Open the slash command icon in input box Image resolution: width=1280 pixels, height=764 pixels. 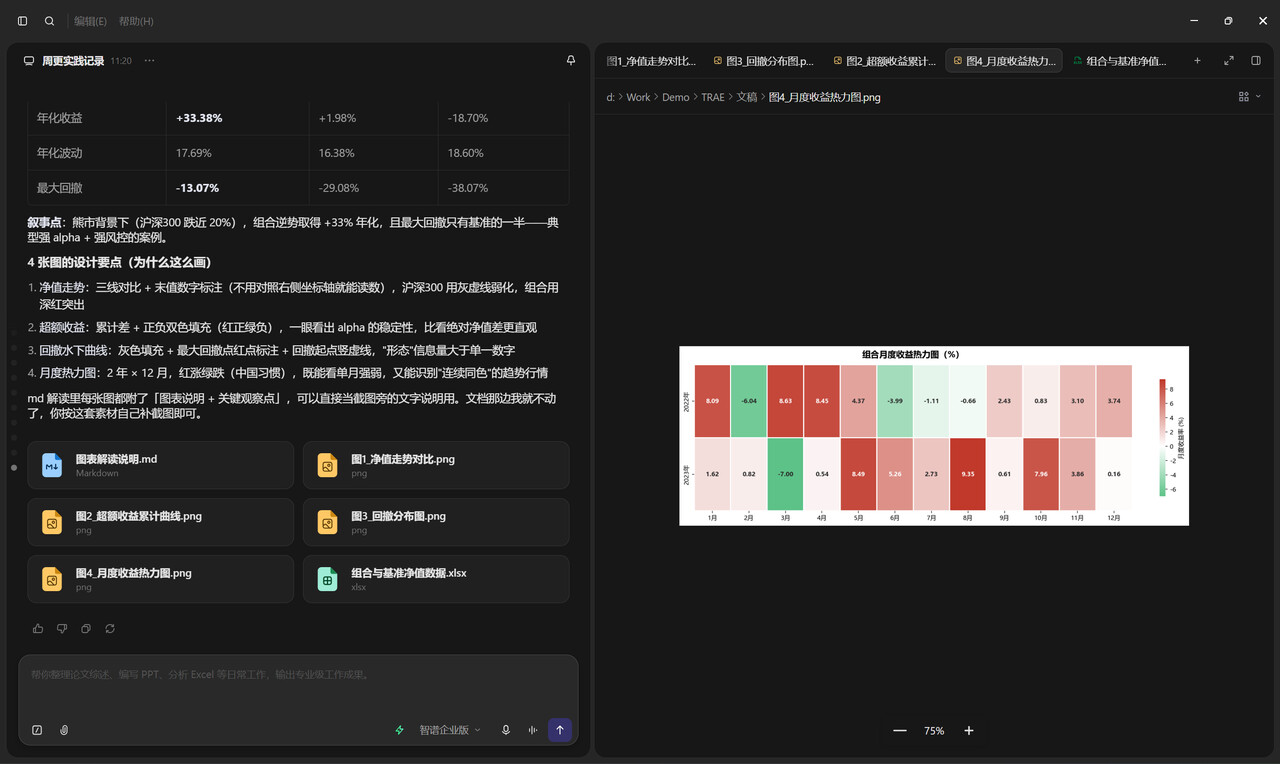37,730
